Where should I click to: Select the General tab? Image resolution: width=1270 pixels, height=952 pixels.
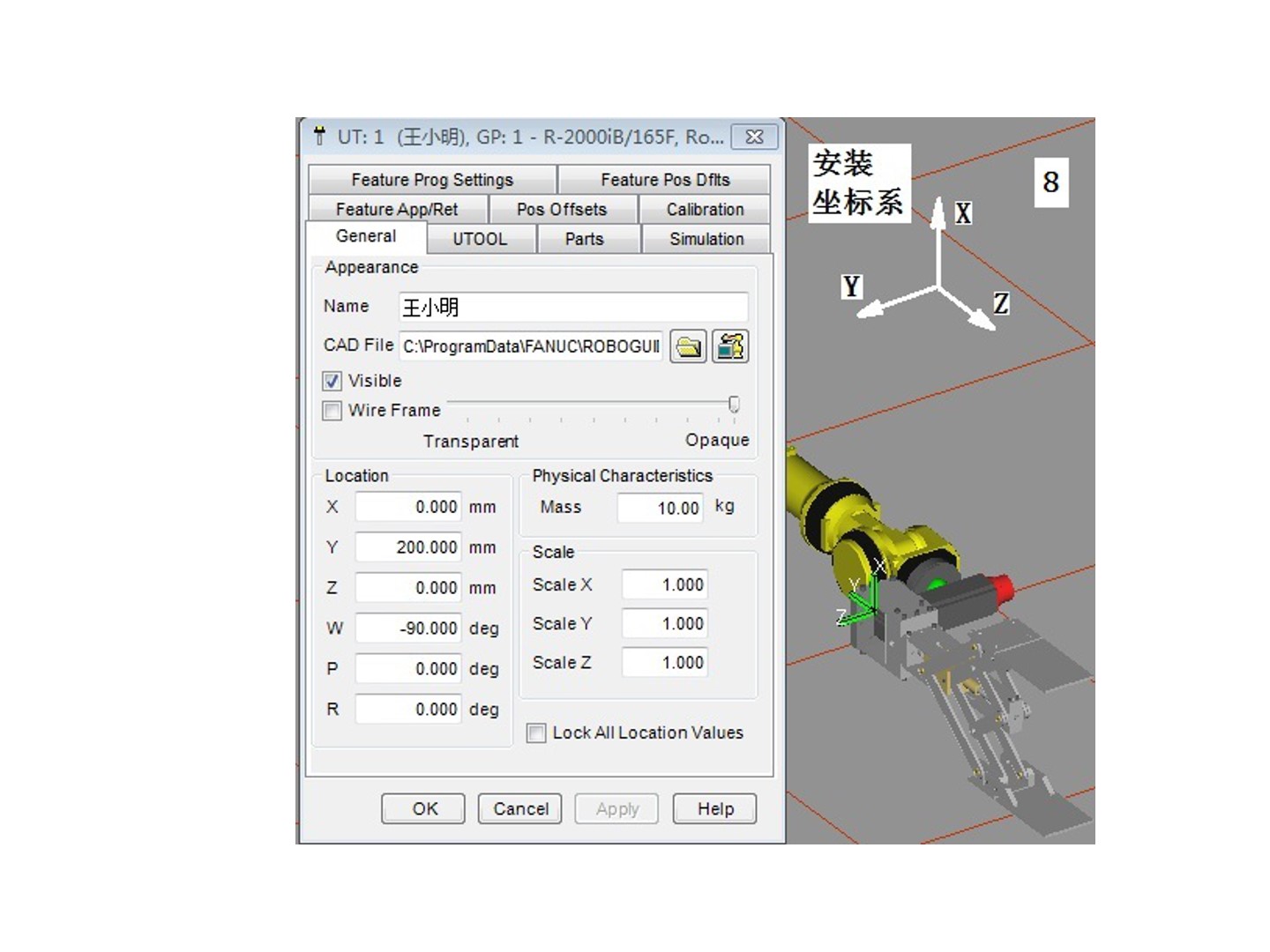point(366,236)
